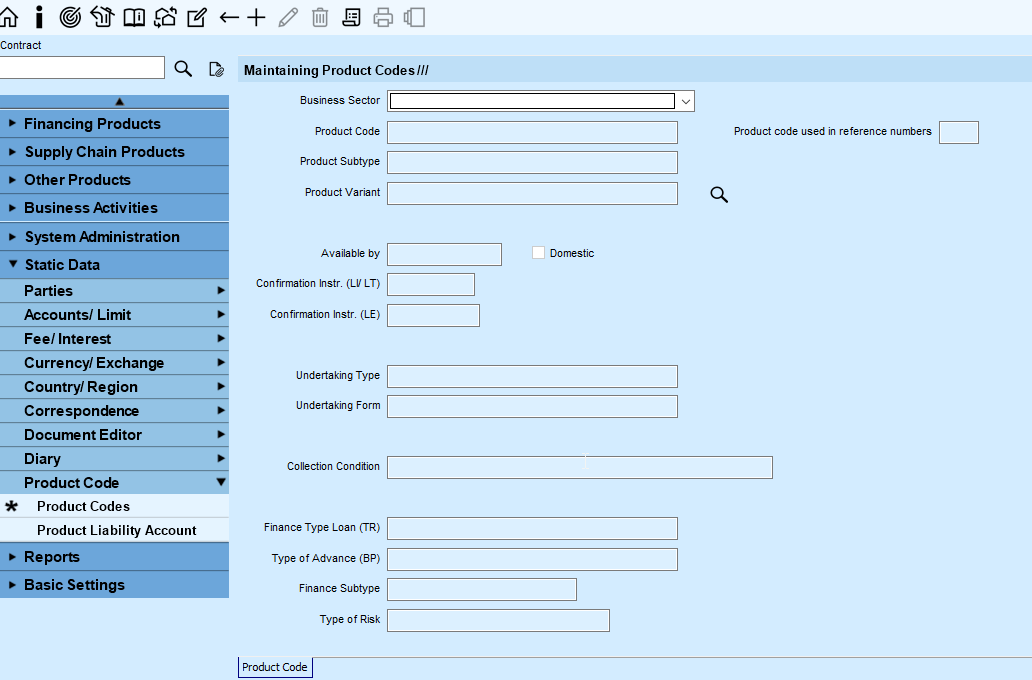1032x680 pixels.
Task: Expand Financing Products menu section
Action: point(115,124)
